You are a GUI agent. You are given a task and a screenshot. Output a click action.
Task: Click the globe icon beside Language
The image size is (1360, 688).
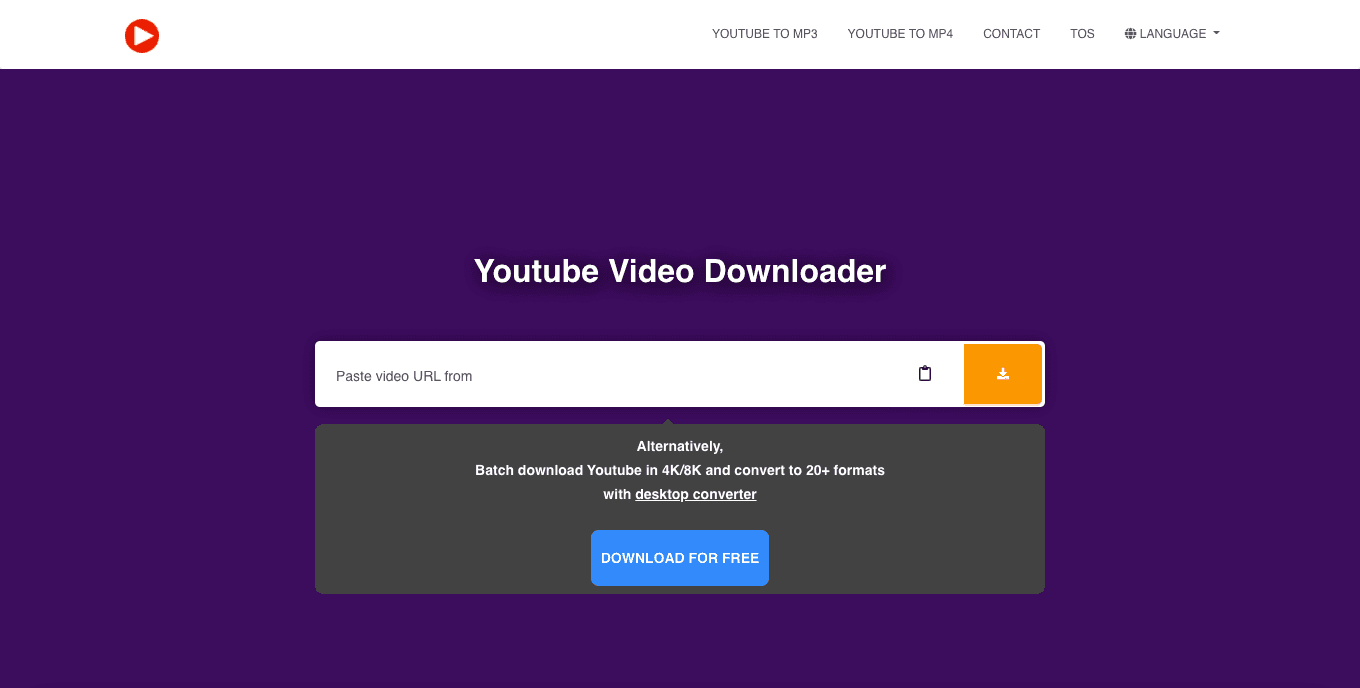(x=1130, y=34)
